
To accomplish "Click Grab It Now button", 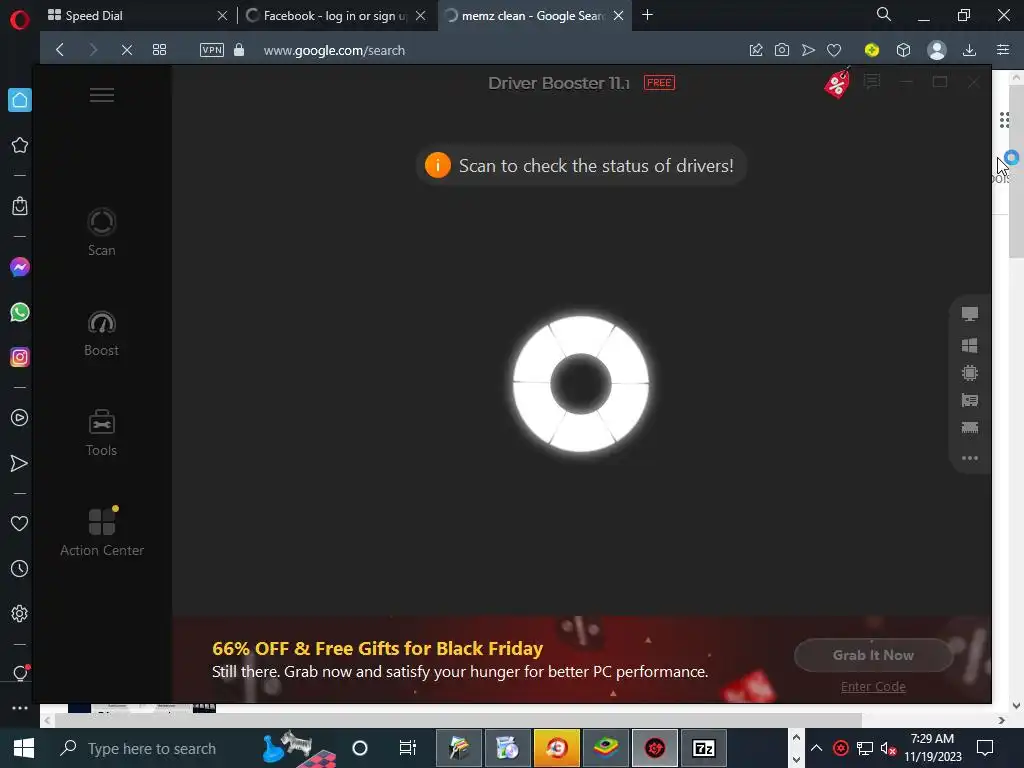I will [x=873, y=655].
